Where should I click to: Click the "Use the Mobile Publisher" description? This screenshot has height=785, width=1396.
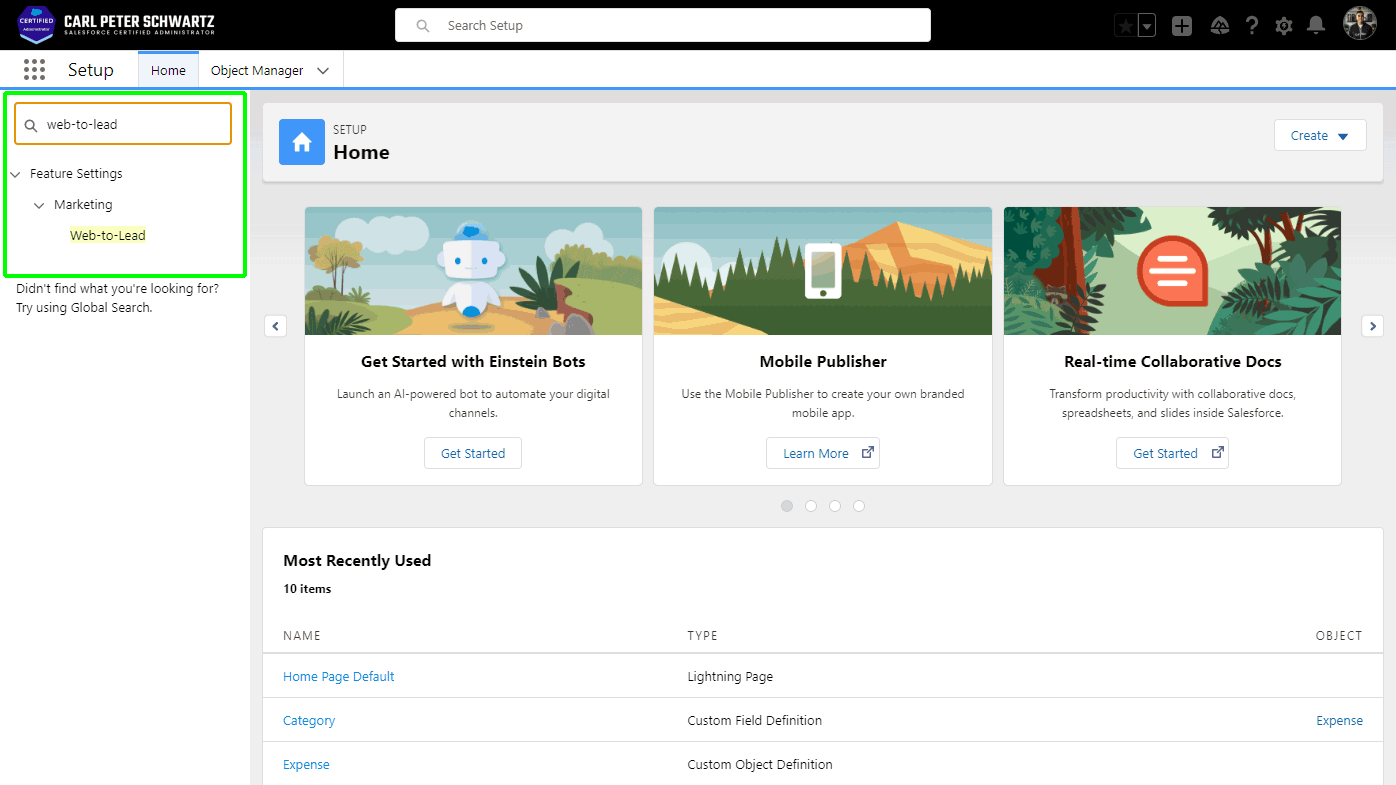pyautogui.click(x=823, y=403)
